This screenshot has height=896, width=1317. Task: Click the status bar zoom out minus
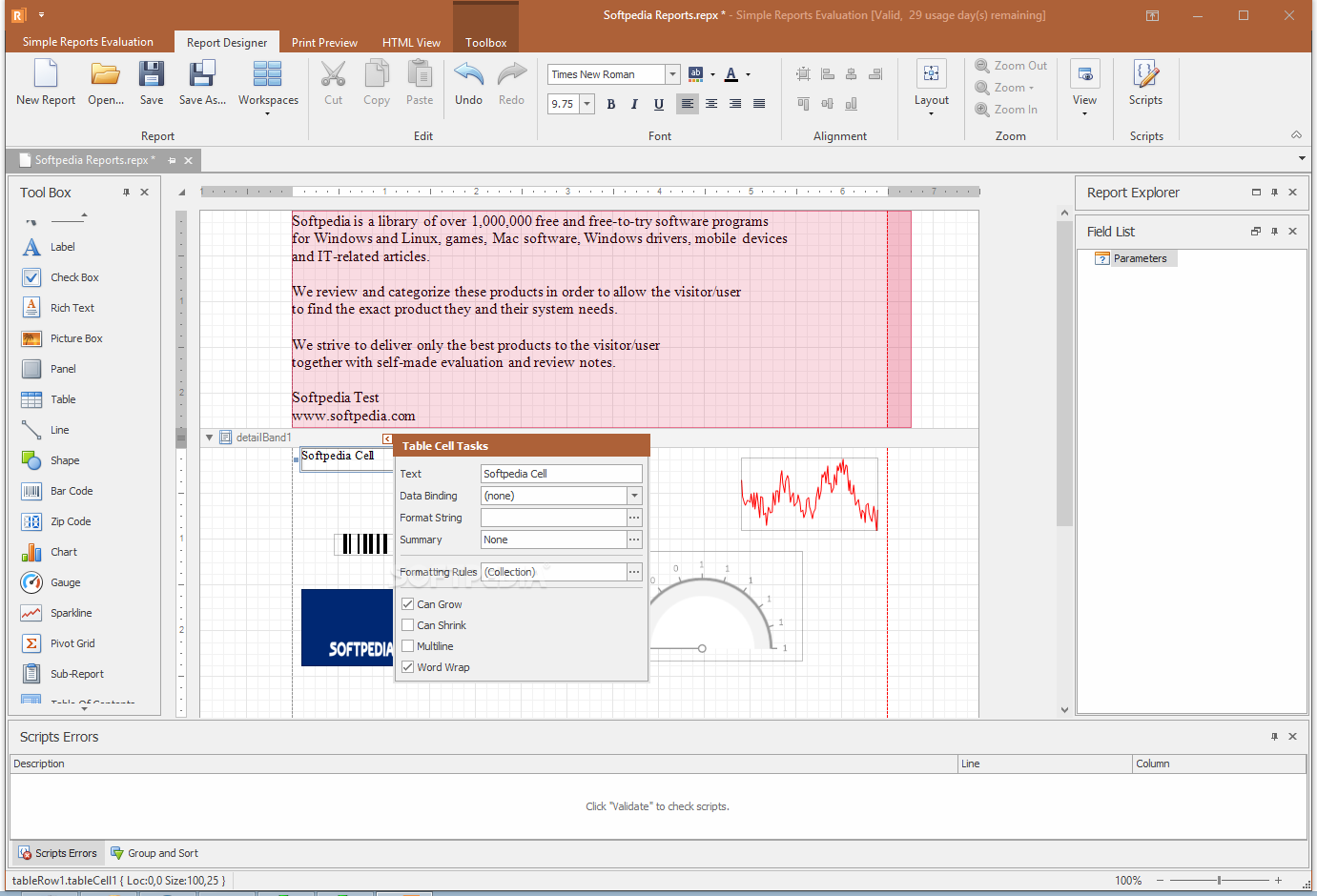click(x=1161, y=881)
